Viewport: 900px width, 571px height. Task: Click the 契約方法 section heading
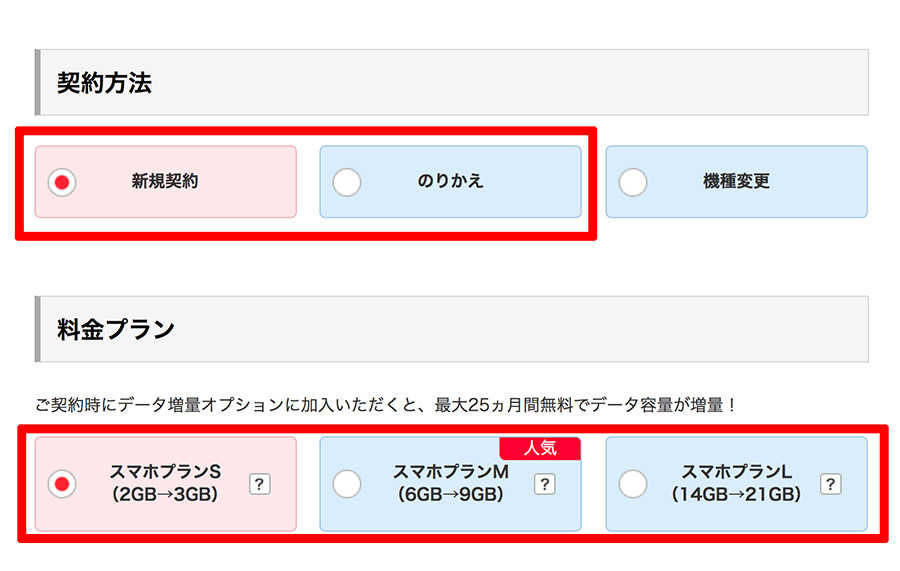(104, 83)
